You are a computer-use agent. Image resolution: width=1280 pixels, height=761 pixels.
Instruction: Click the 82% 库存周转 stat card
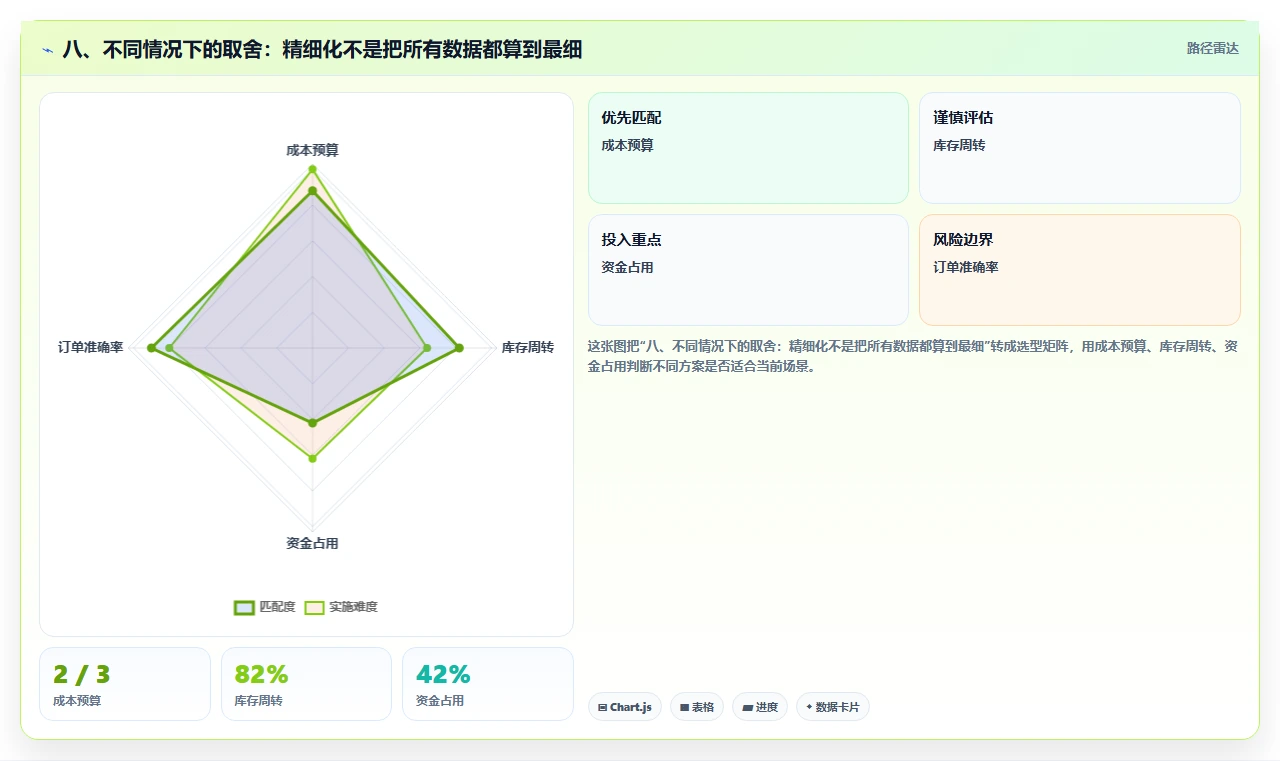point(306,684)
